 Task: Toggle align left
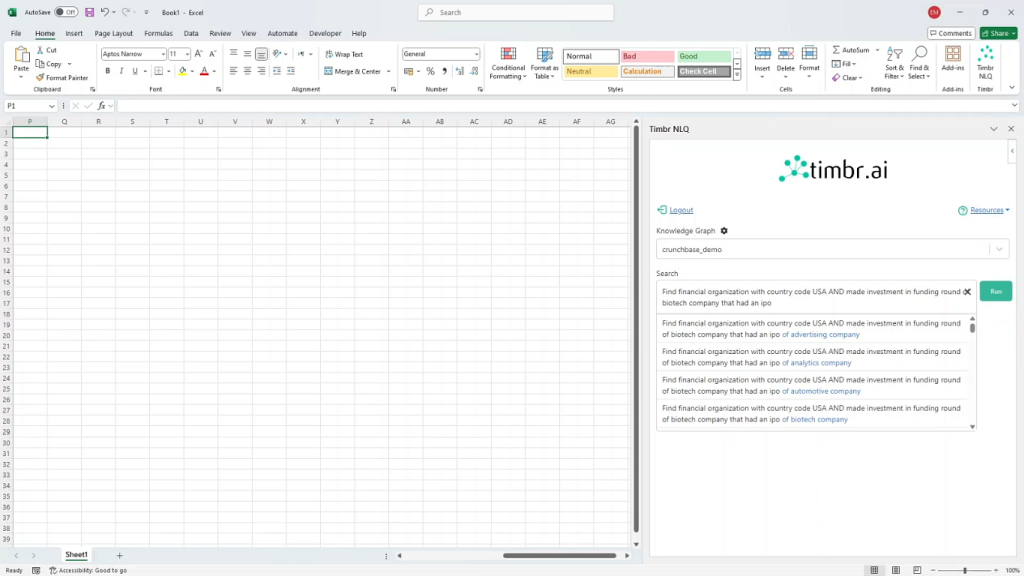click(233, 71)
